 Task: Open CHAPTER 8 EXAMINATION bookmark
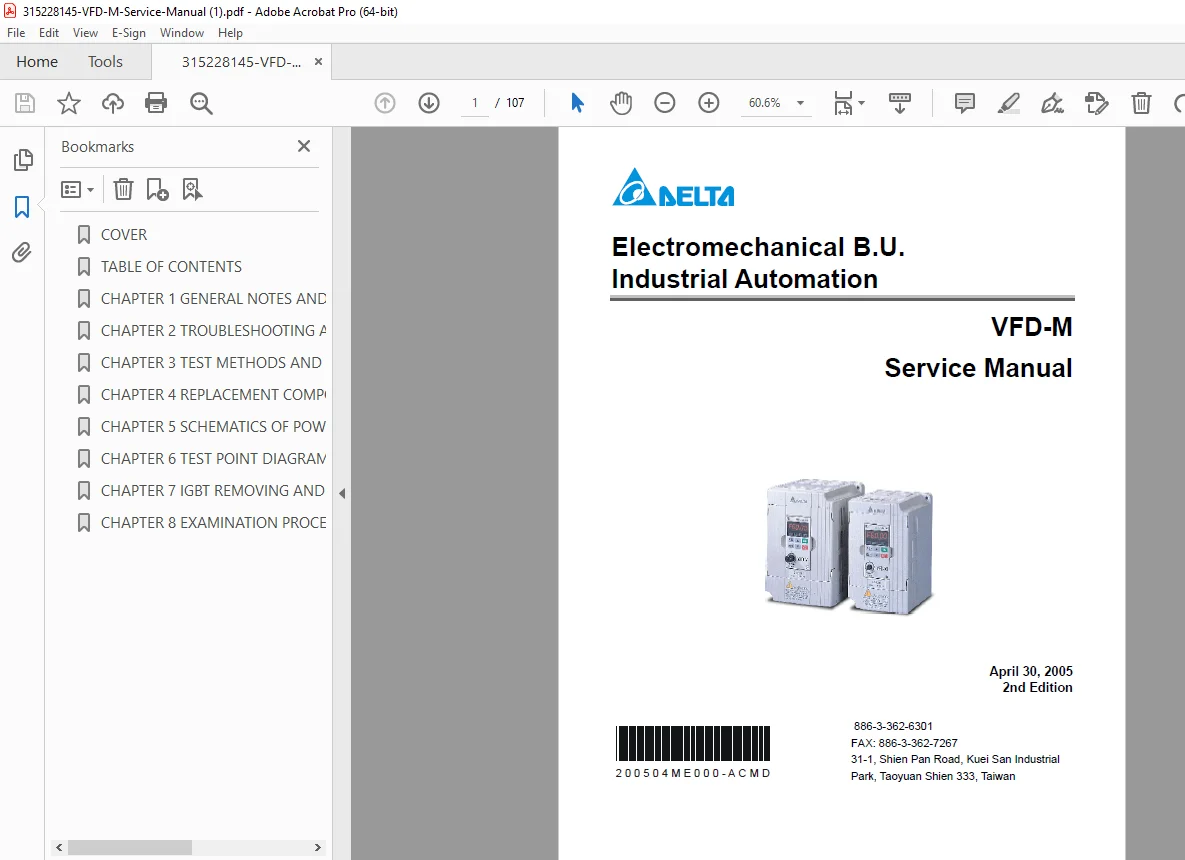[213, 522]
